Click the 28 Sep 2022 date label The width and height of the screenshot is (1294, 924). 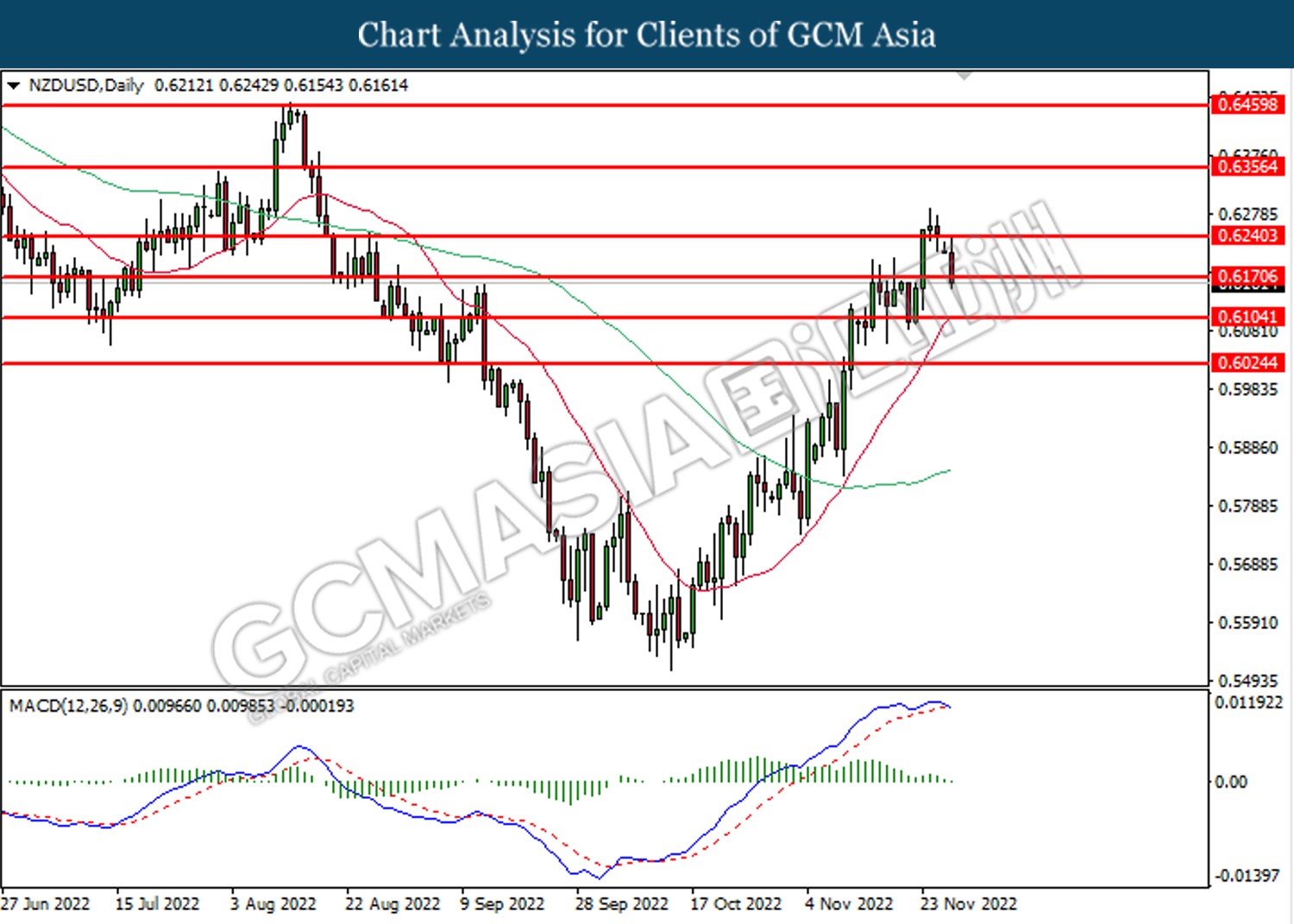(622, 903)
